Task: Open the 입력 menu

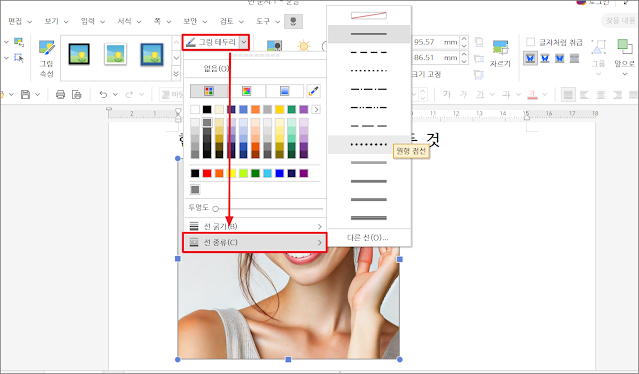Action: tap(93, 21)
